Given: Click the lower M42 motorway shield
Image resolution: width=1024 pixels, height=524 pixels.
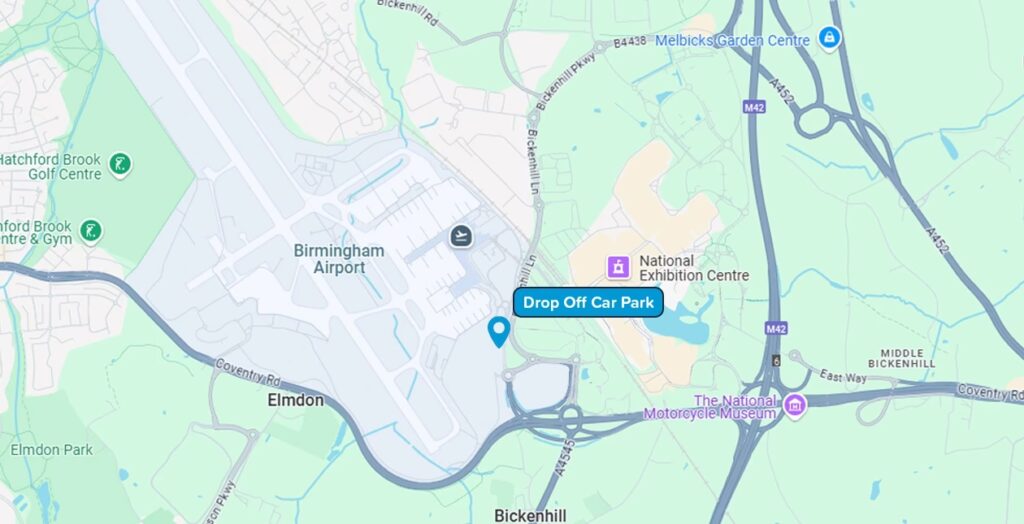Looking at the screenshot, I should (x=776, y=329).
